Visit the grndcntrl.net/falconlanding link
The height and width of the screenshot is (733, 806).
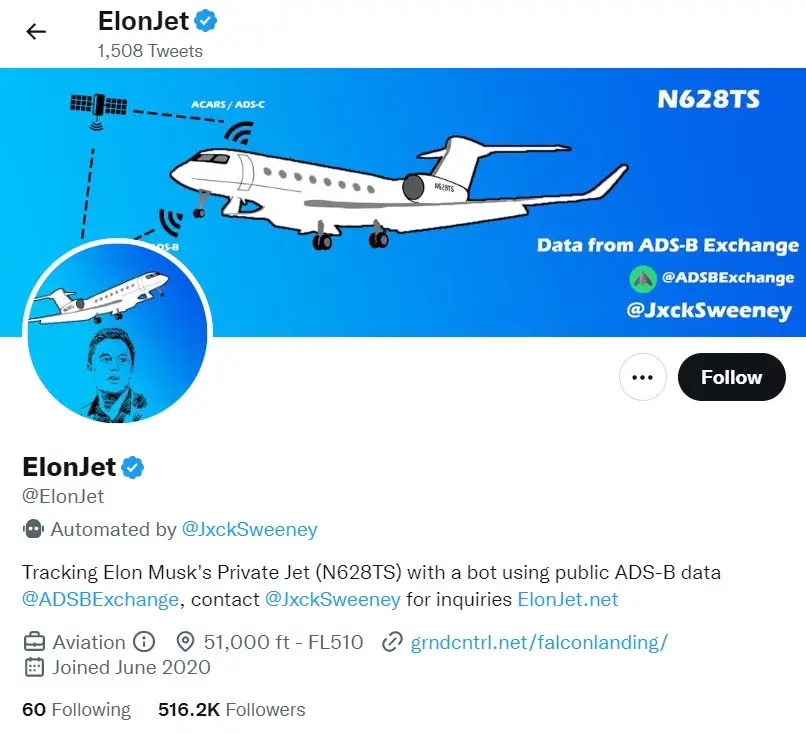[540, 642]
